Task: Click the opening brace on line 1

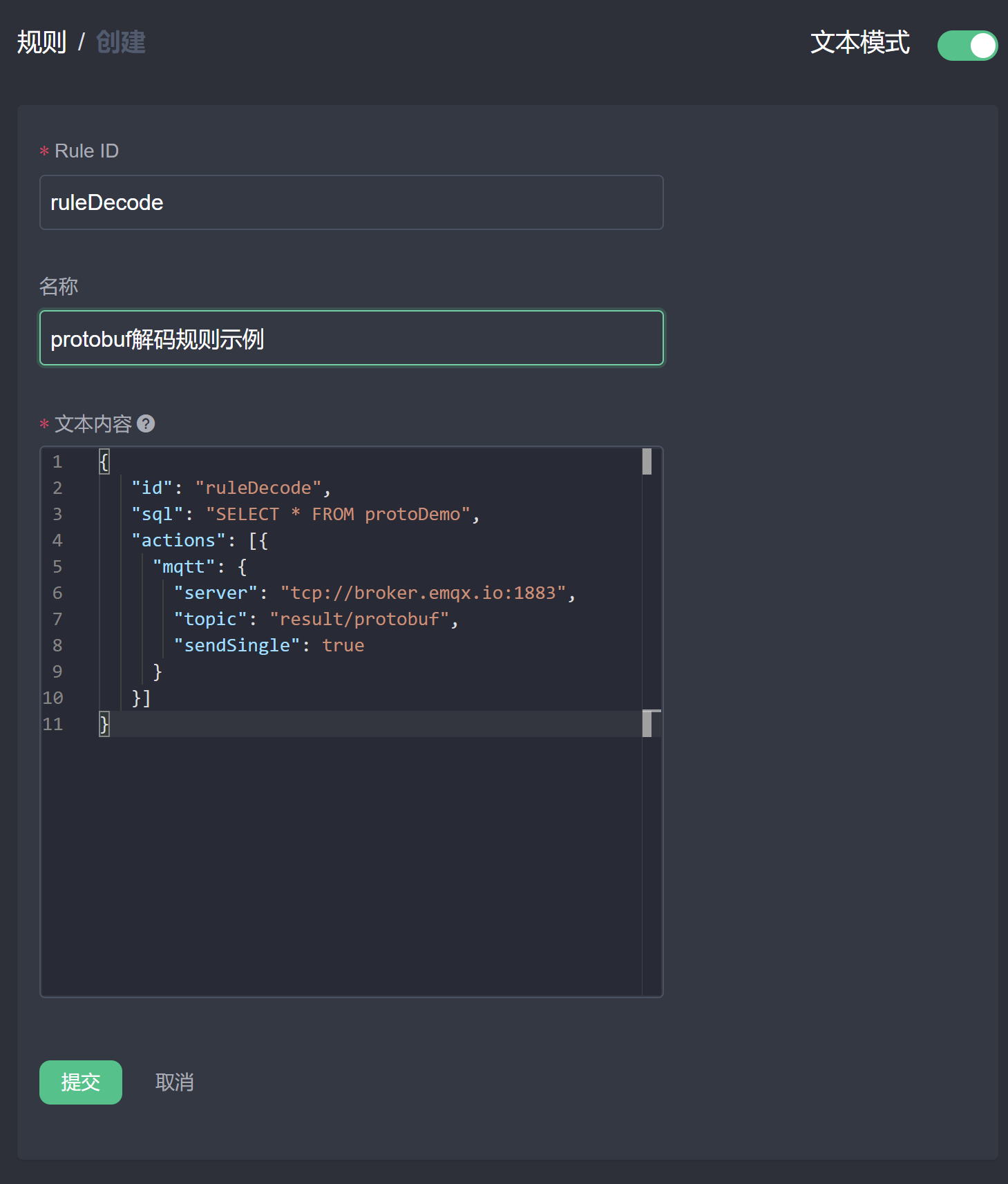Action: [104, 461]
